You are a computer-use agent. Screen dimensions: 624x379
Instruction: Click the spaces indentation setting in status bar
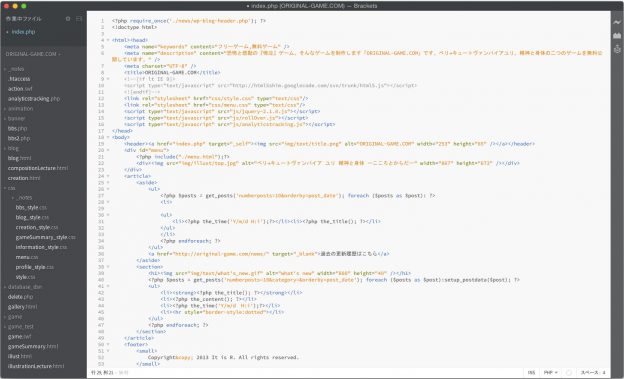click(x=593, y=373)
